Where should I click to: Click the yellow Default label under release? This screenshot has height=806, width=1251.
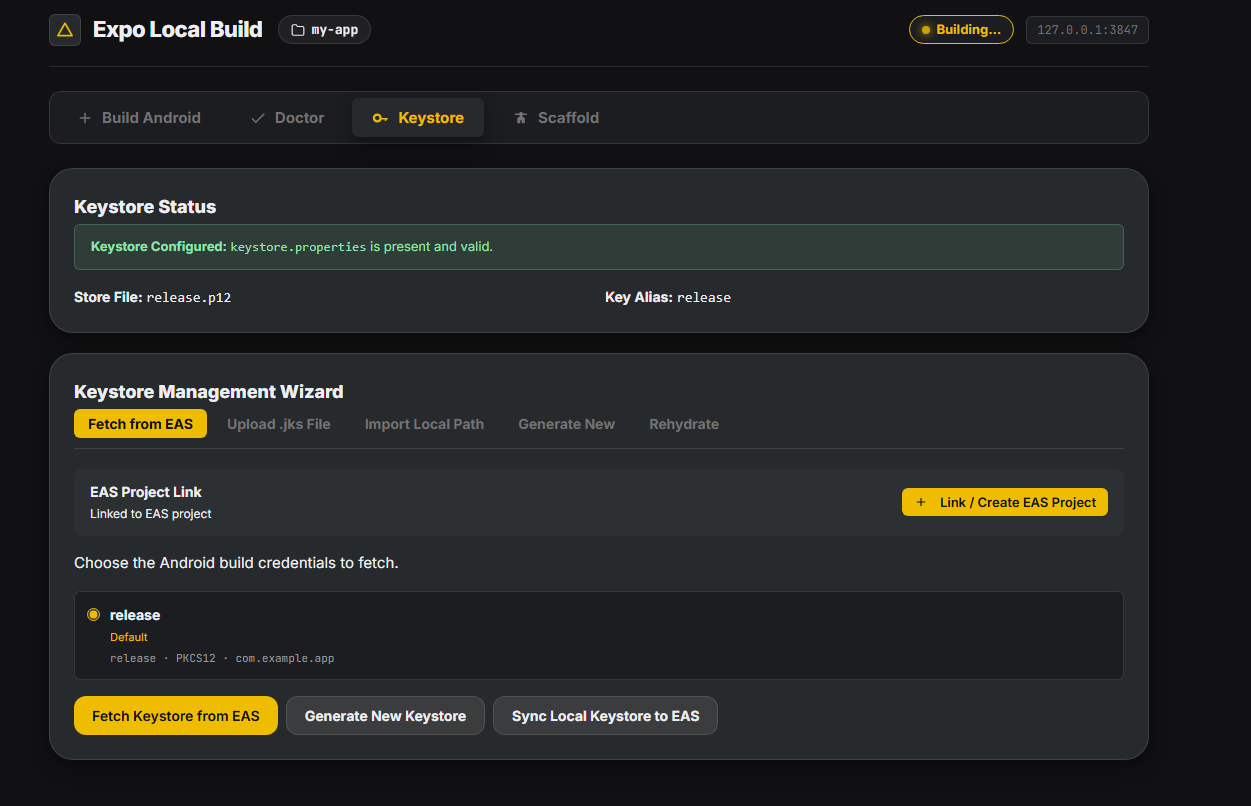pos(129,637)
